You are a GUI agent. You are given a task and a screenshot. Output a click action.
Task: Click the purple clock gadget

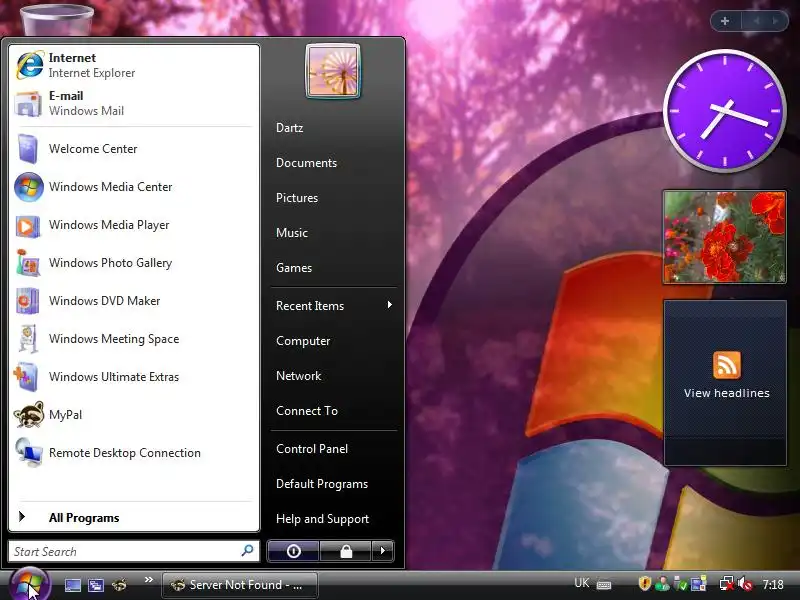724,111
